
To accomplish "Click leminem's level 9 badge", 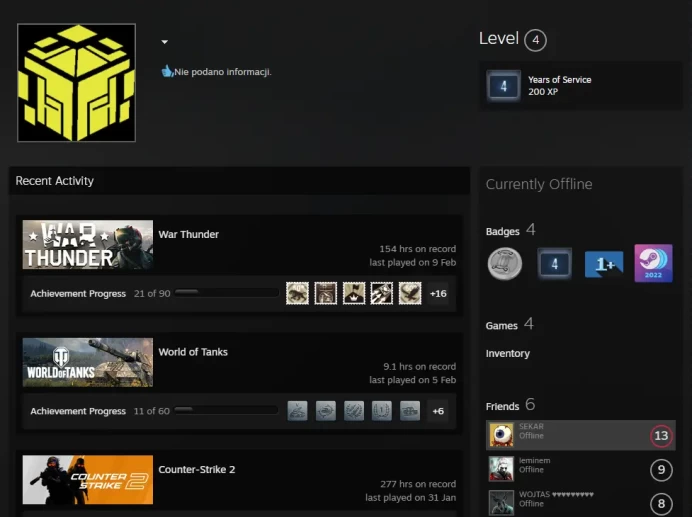I will [x=661, y=470].
